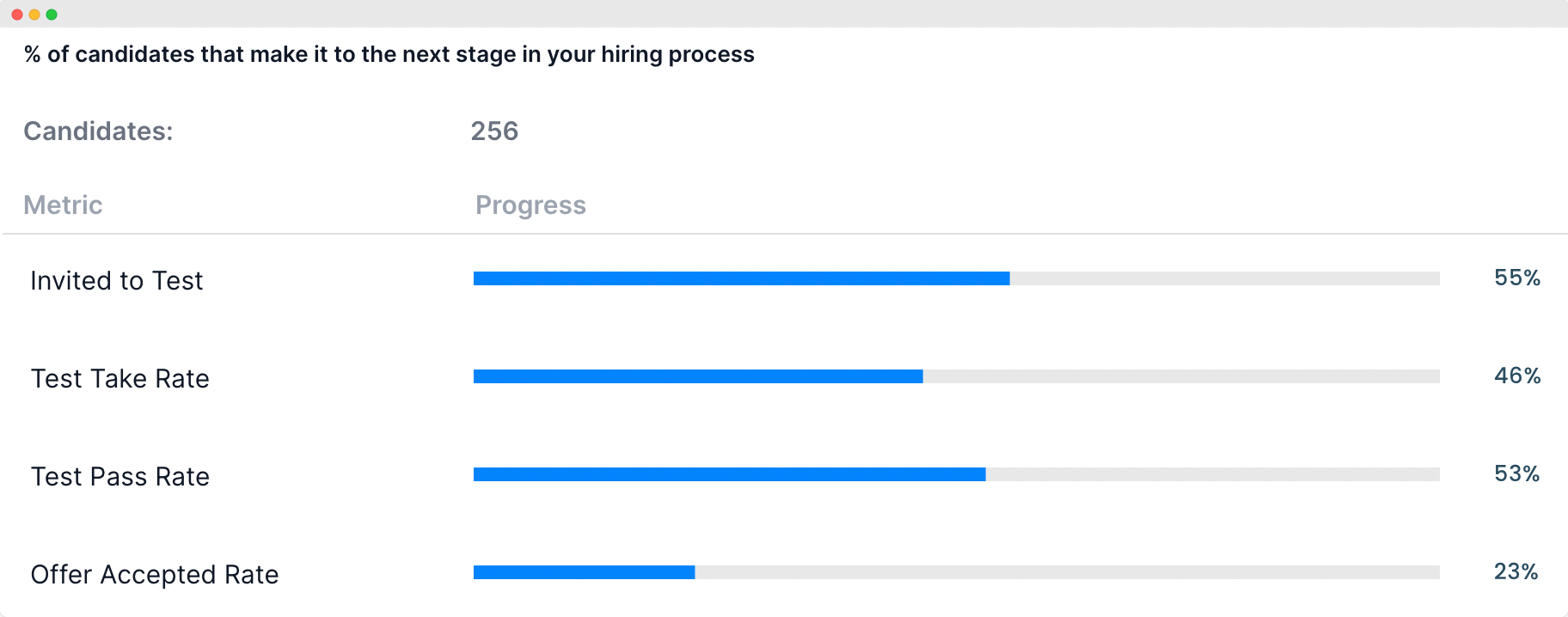
Task: Click the Test Take Rate progress bar
Action: (957, 376)
